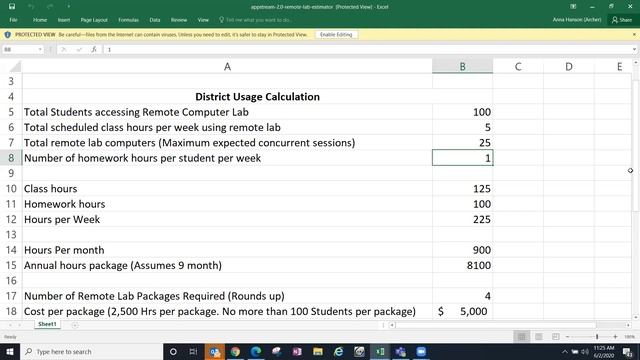Switch to Normal view
The width and height of the screenshot is (640, 360).
coord(522,337)
